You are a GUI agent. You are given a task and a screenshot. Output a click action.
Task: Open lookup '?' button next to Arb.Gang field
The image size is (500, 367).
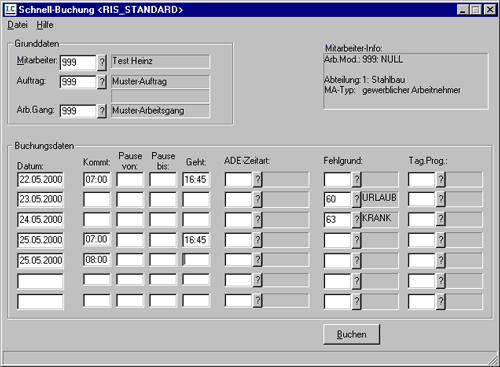click(102, 111)
